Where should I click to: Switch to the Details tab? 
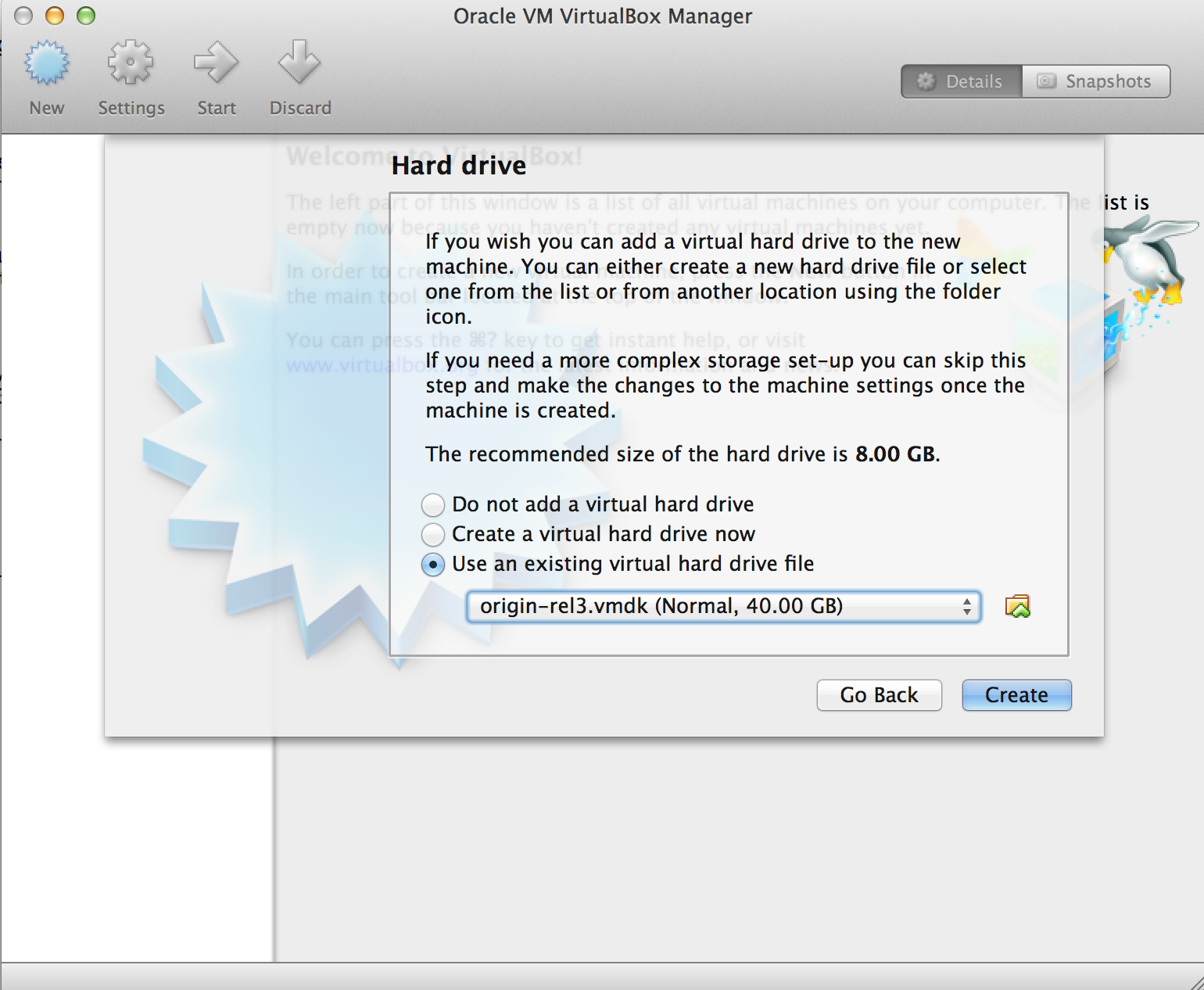[x=962, y=81]
